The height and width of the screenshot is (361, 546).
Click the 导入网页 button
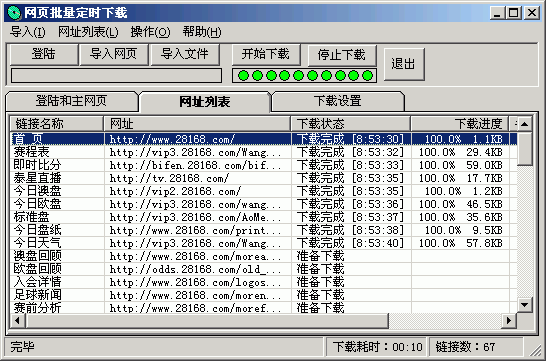(x=114, y=54)
